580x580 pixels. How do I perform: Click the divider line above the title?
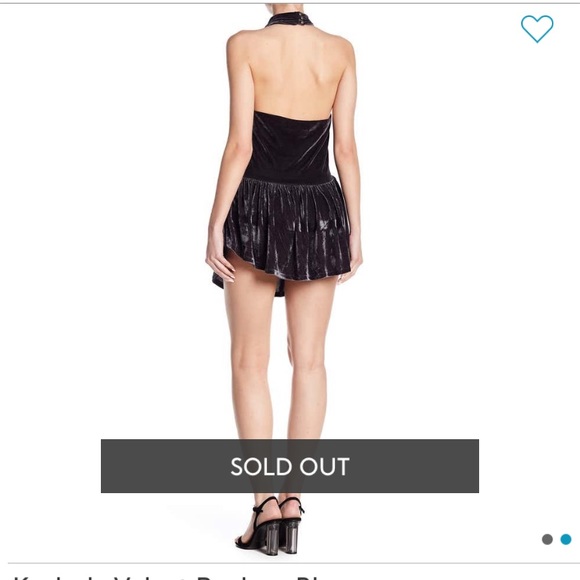tap(290, 563)
